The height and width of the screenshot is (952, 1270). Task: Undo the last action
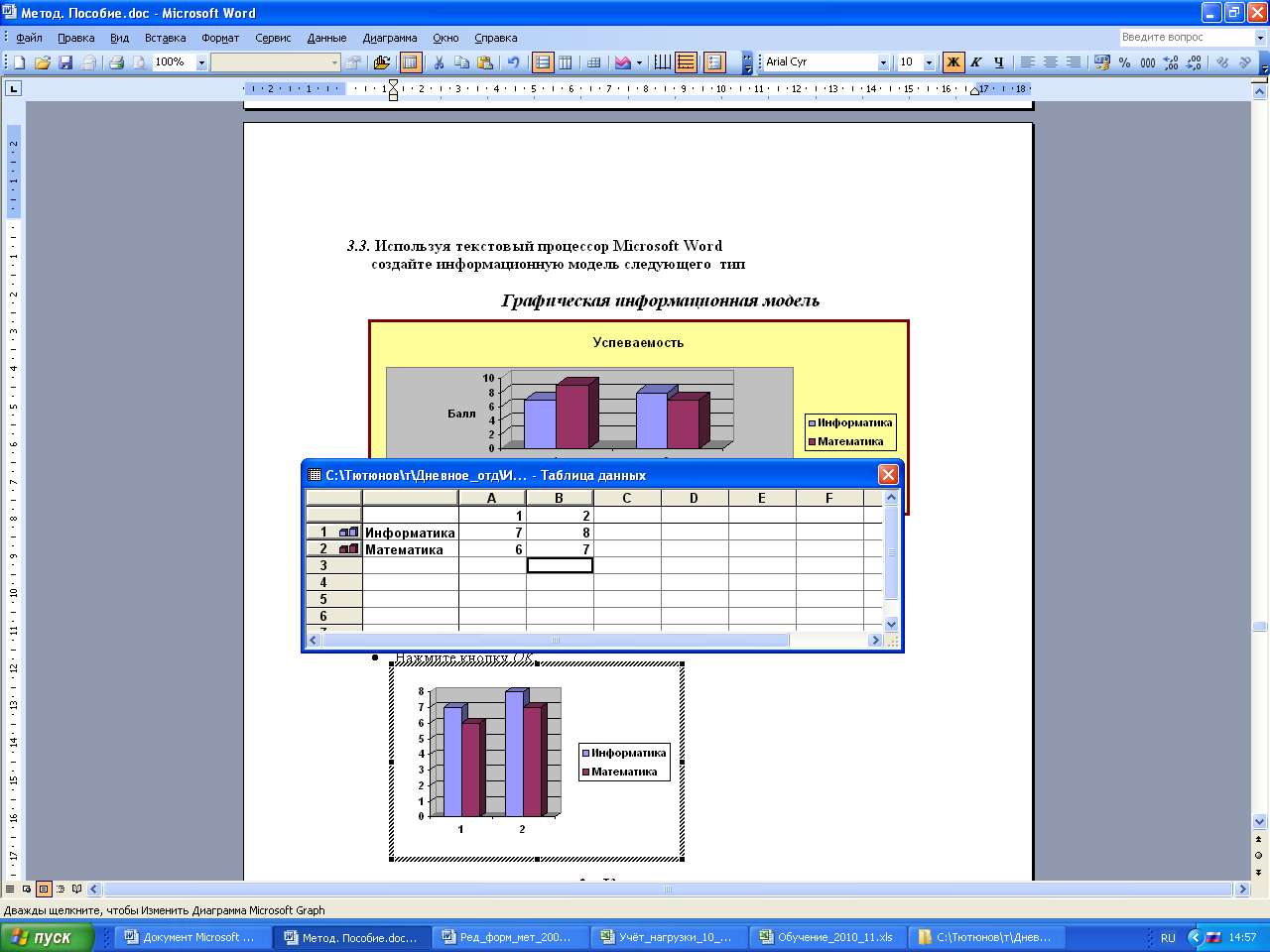(513, 62)
